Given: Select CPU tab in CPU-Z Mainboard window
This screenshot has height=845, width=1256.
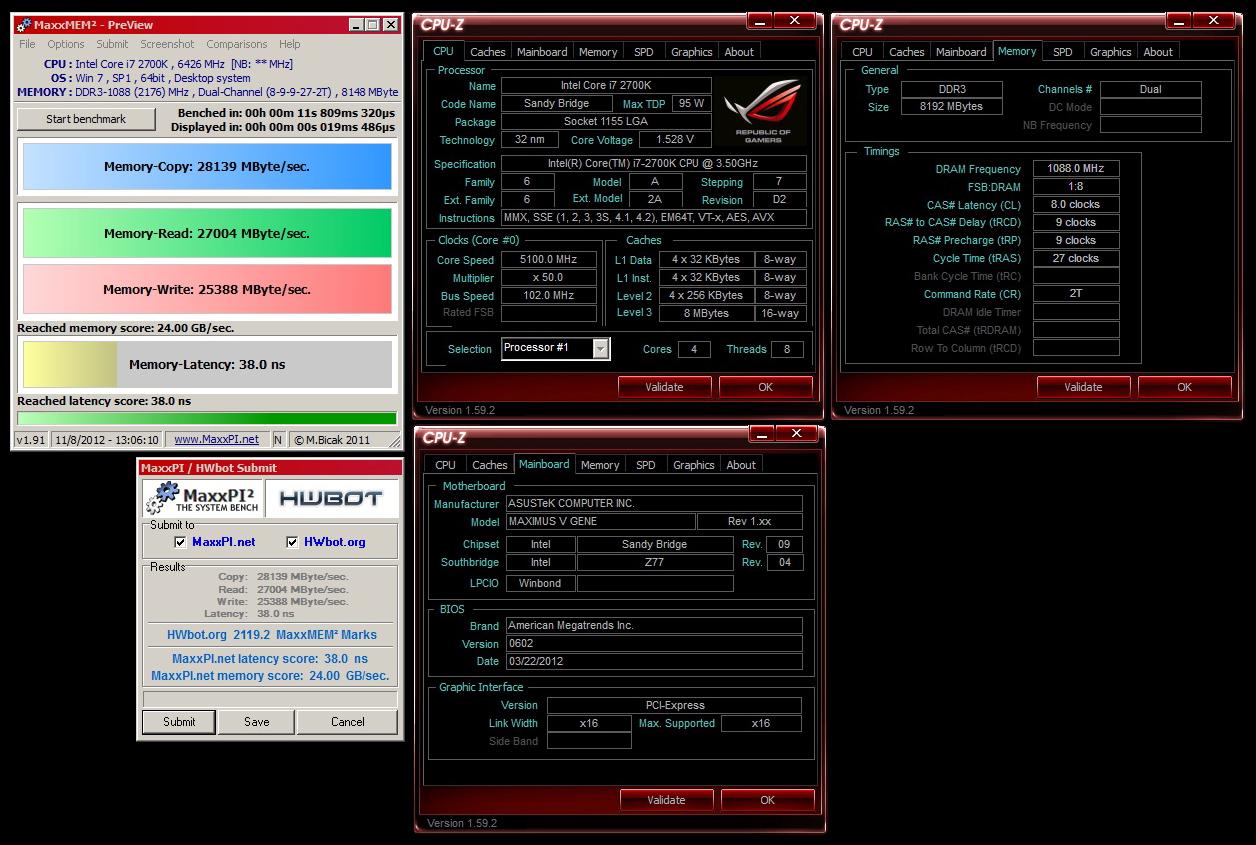Looking at the screenshot, I should tap(445, 465).
